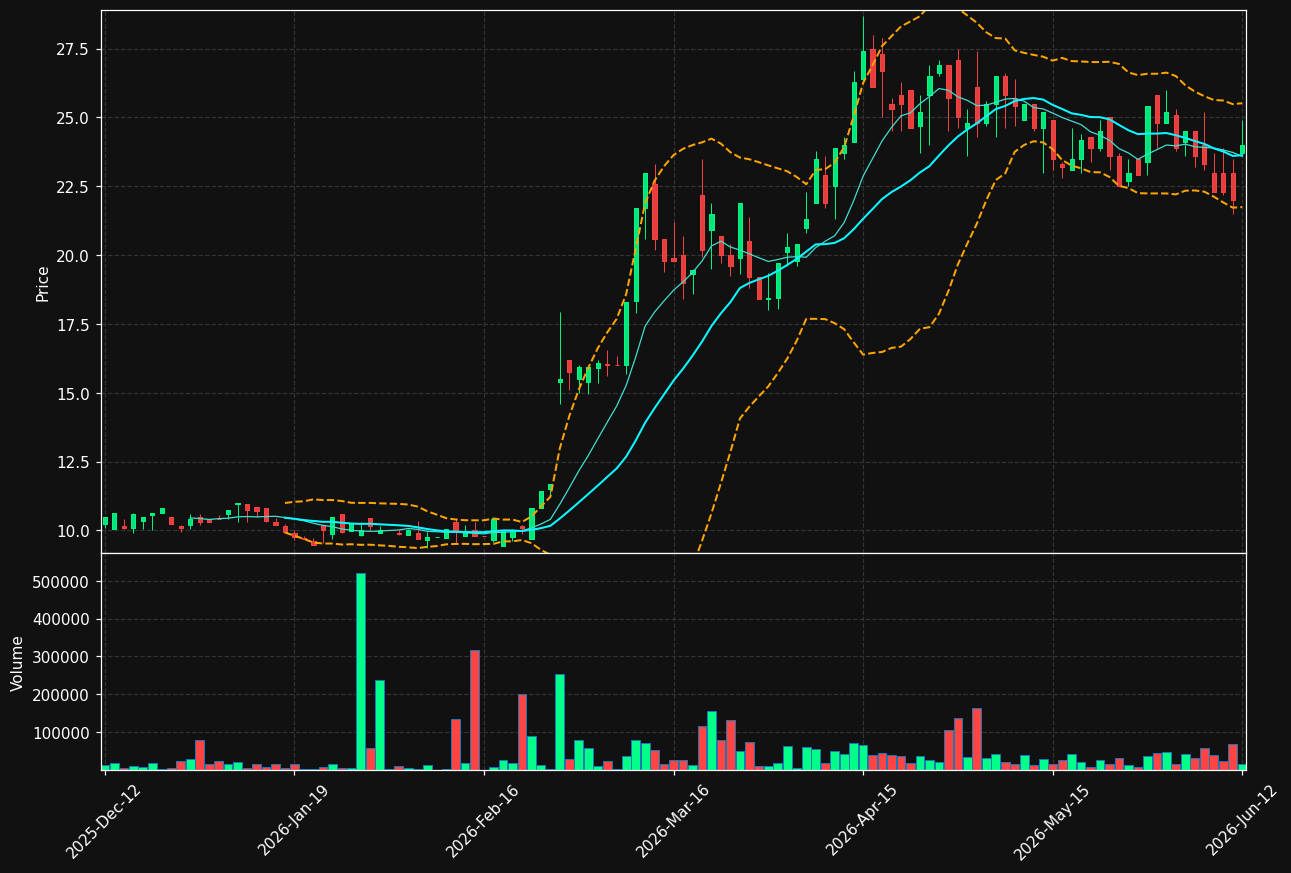
Task: Click the 27.5 price axis tick
Action: [x=75, y=50]
